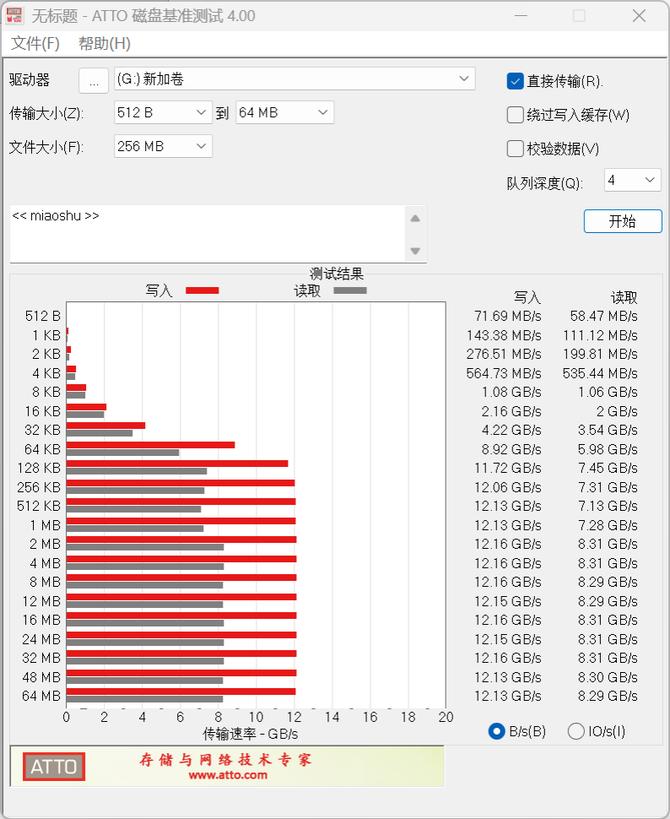Click the 1.06 GB/s read value
This screenshot has width=670, height=819.
(608, 392)
